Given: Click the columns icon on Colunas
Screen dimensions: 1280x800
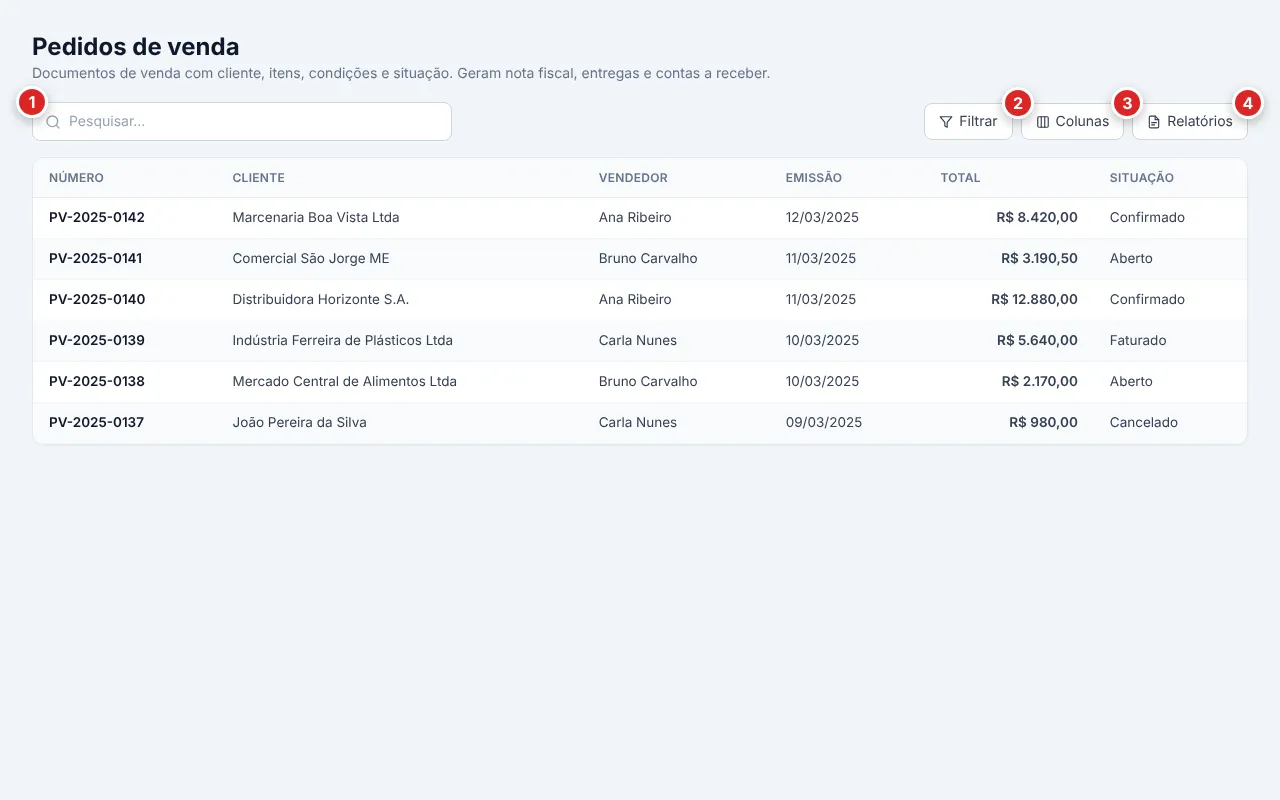Looking at the screenshot, I should [1043, 122].
